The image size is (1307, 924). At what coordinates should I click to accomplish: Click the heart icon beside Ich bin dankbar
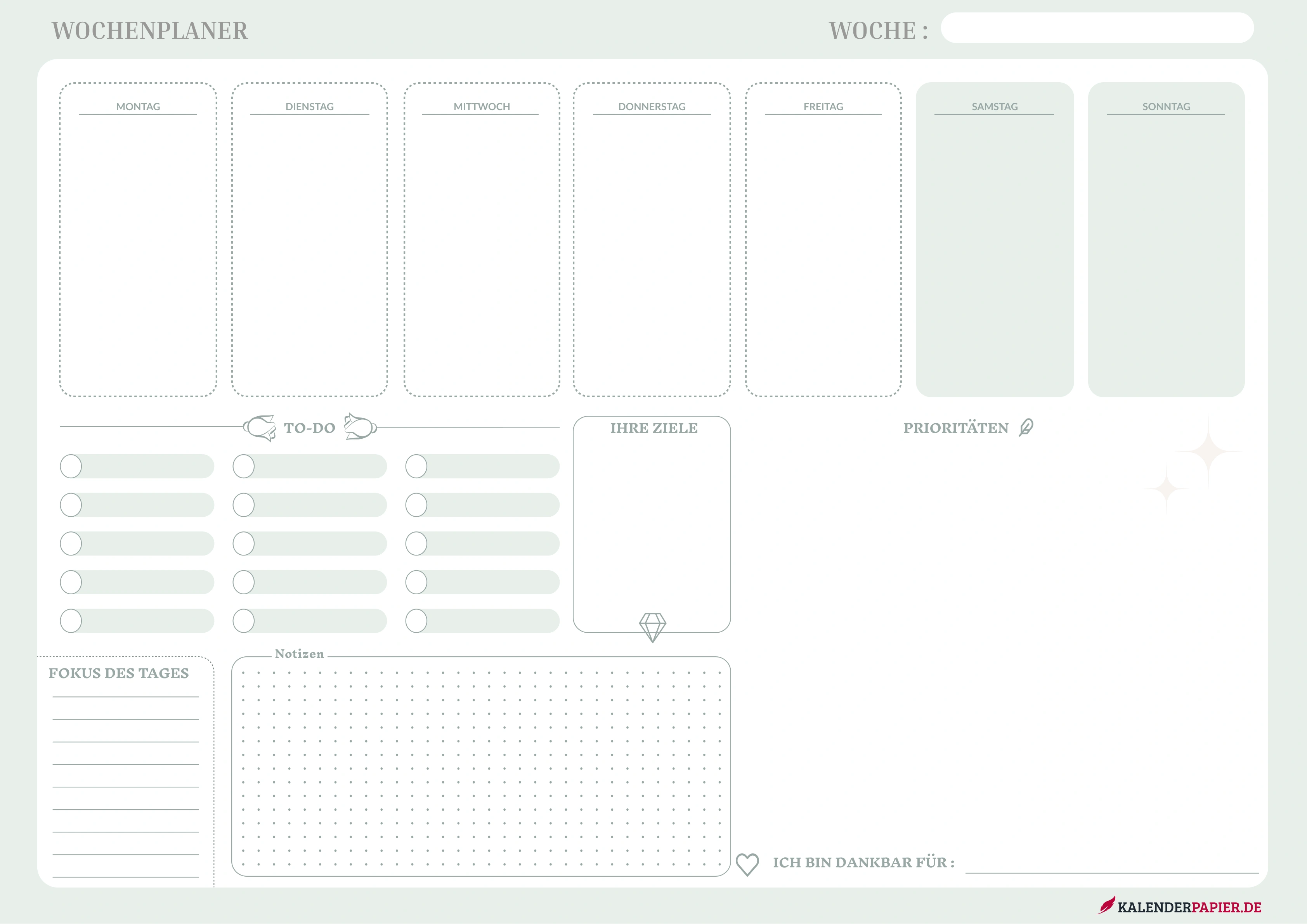(747, 864)
